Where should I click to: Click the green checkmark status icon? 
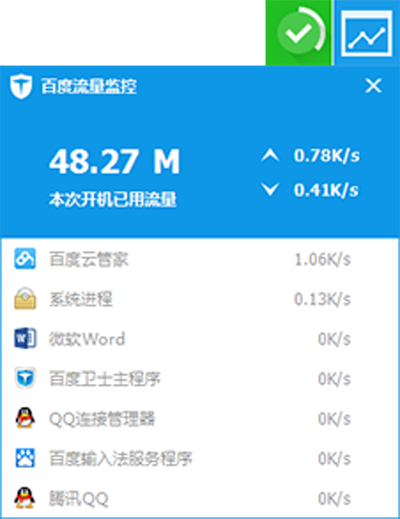(x=299, y=33)
